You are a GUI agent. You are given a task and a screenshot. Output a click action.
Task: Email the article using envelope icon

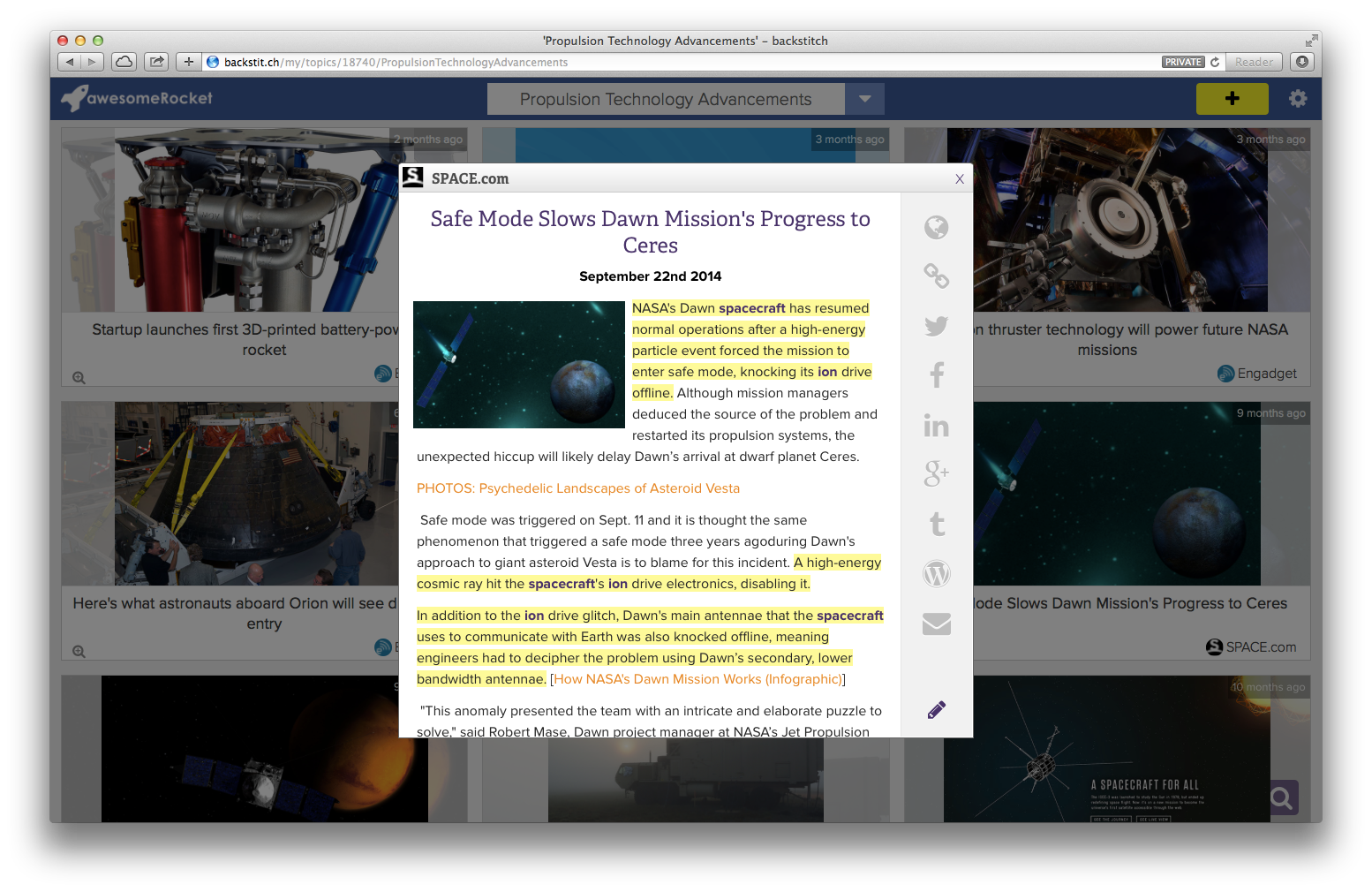936,624
